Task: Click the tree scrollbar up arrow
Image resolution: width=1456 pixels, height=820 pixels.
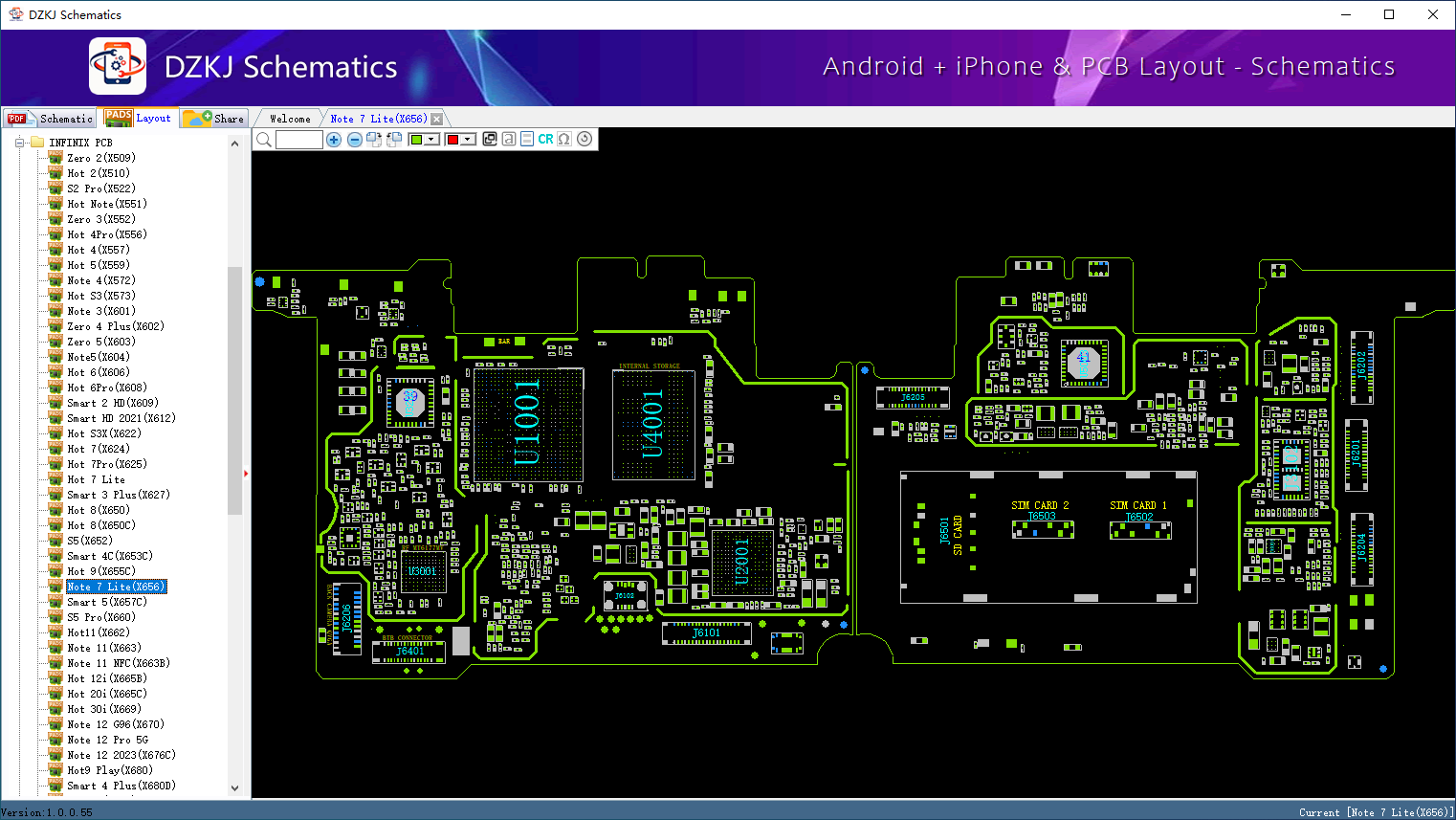Action: click(x=234, y=144)
